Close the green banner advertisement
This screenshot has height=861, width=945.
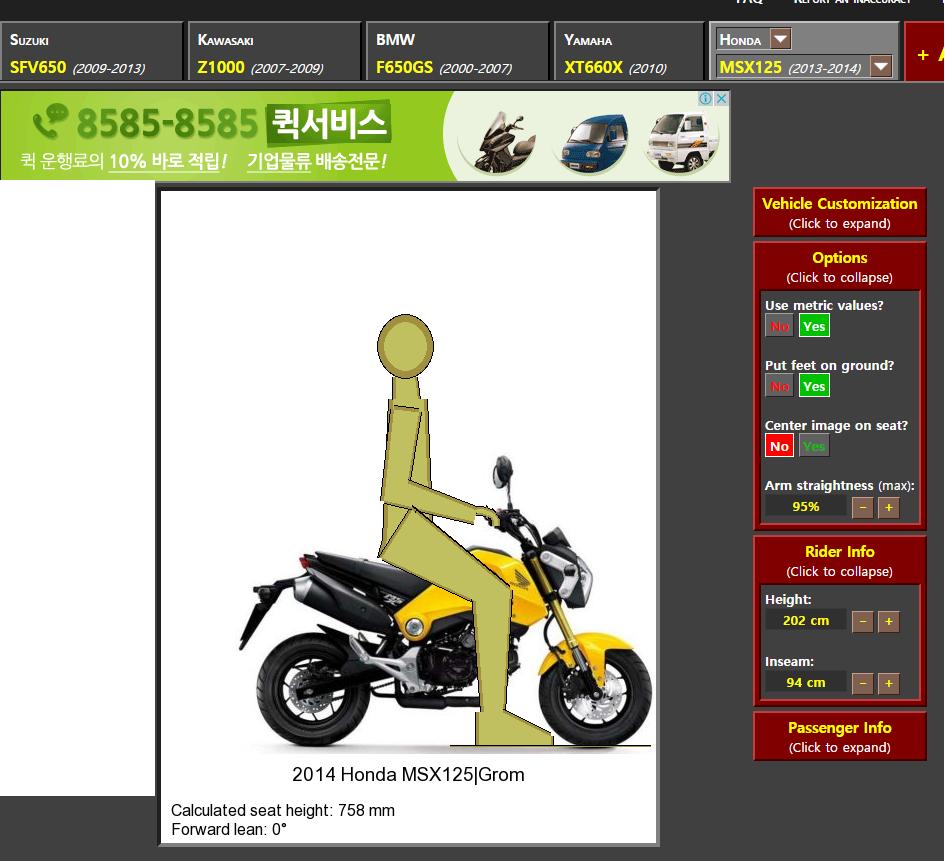click(x=721, y=99)
